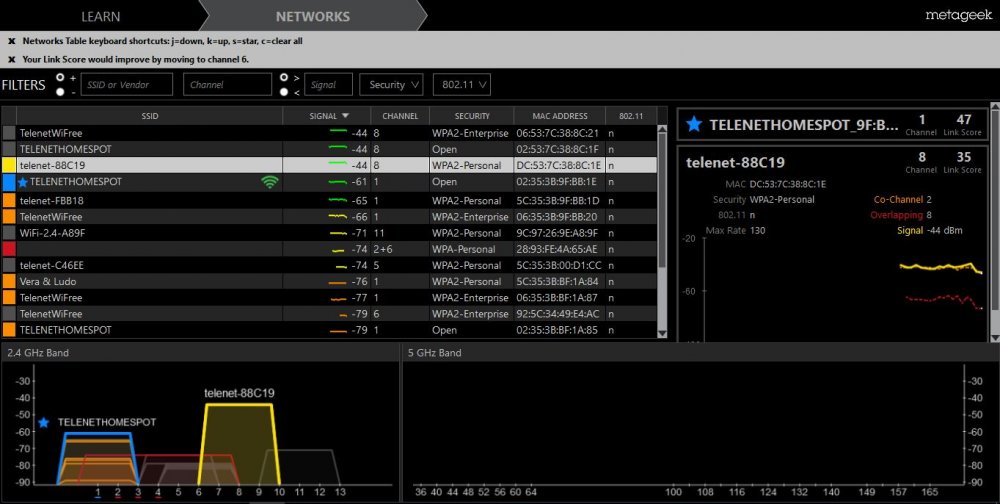The height and width of the screenshot is (504, 1000).
Task: Click the telenet-88C19 title in details panel
Action: coord(735,162)
